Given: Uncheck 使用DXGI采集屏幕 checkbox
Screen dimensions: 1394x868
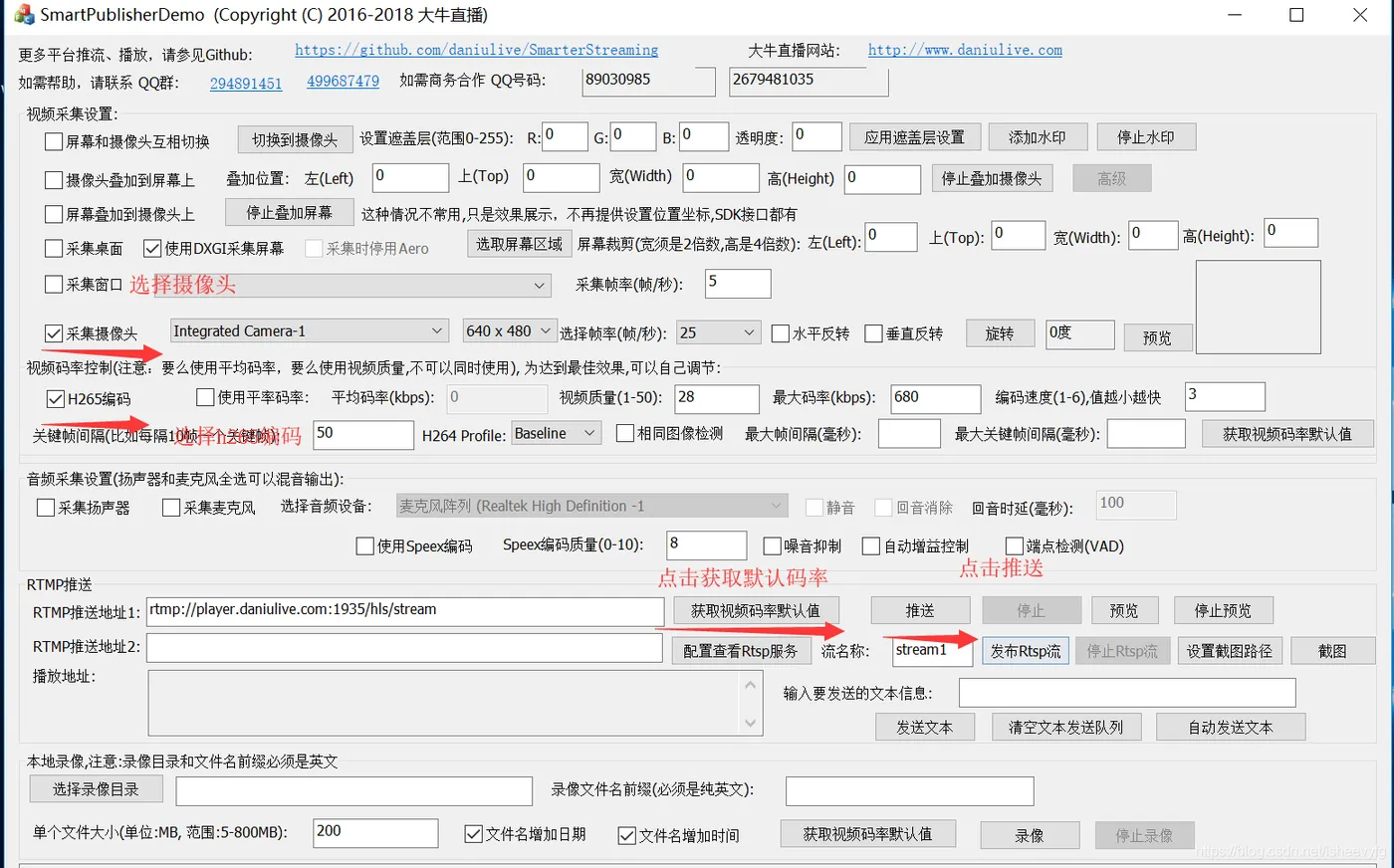Looking at the screenshot, I should click(x=152, y=248).
